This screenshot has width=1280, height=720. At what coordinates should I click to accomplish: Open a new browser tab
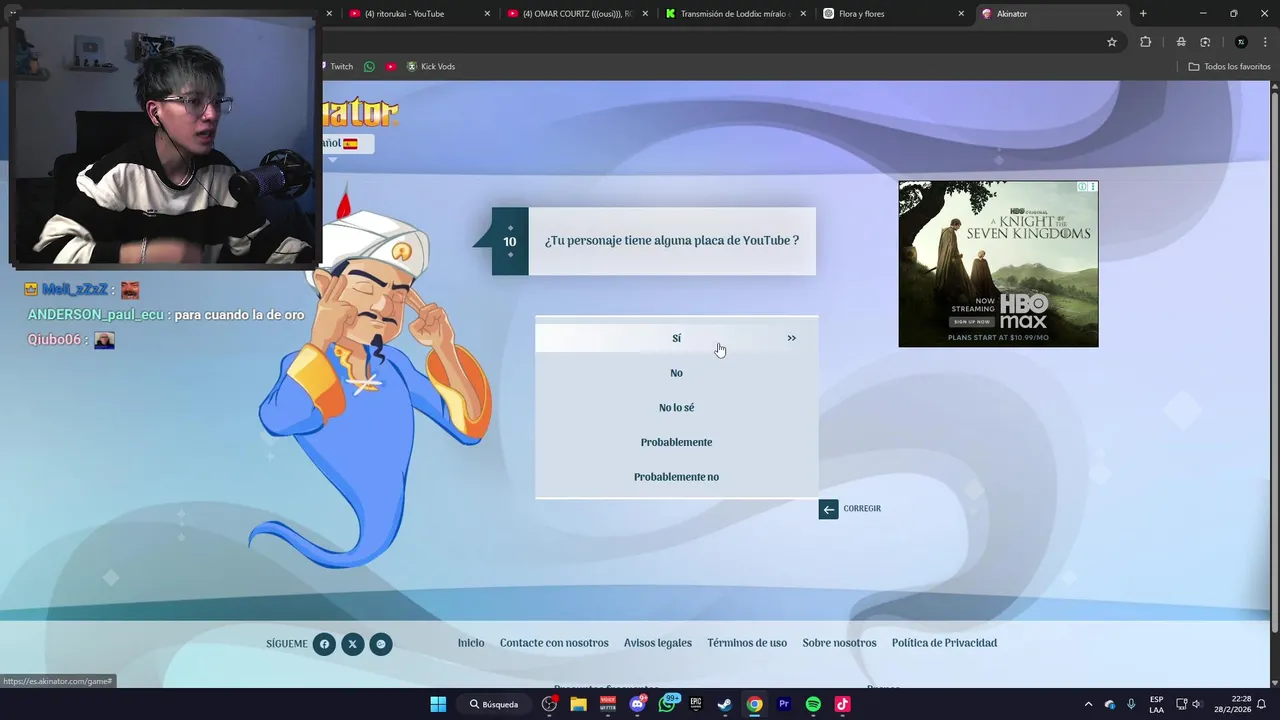[1143, 14]
